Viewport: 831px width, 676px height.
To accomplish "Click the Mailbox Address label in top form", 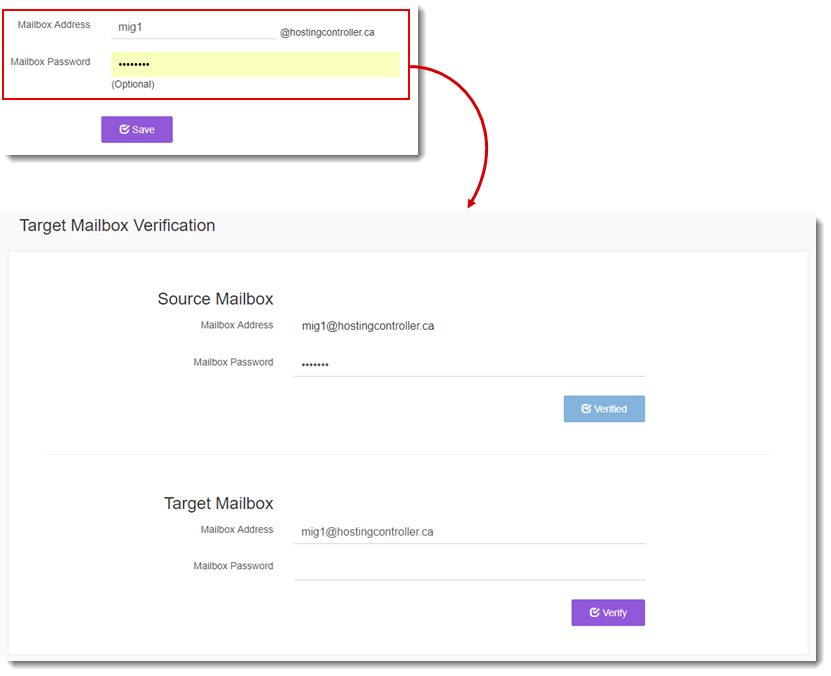I will click(x=54, y=24).
